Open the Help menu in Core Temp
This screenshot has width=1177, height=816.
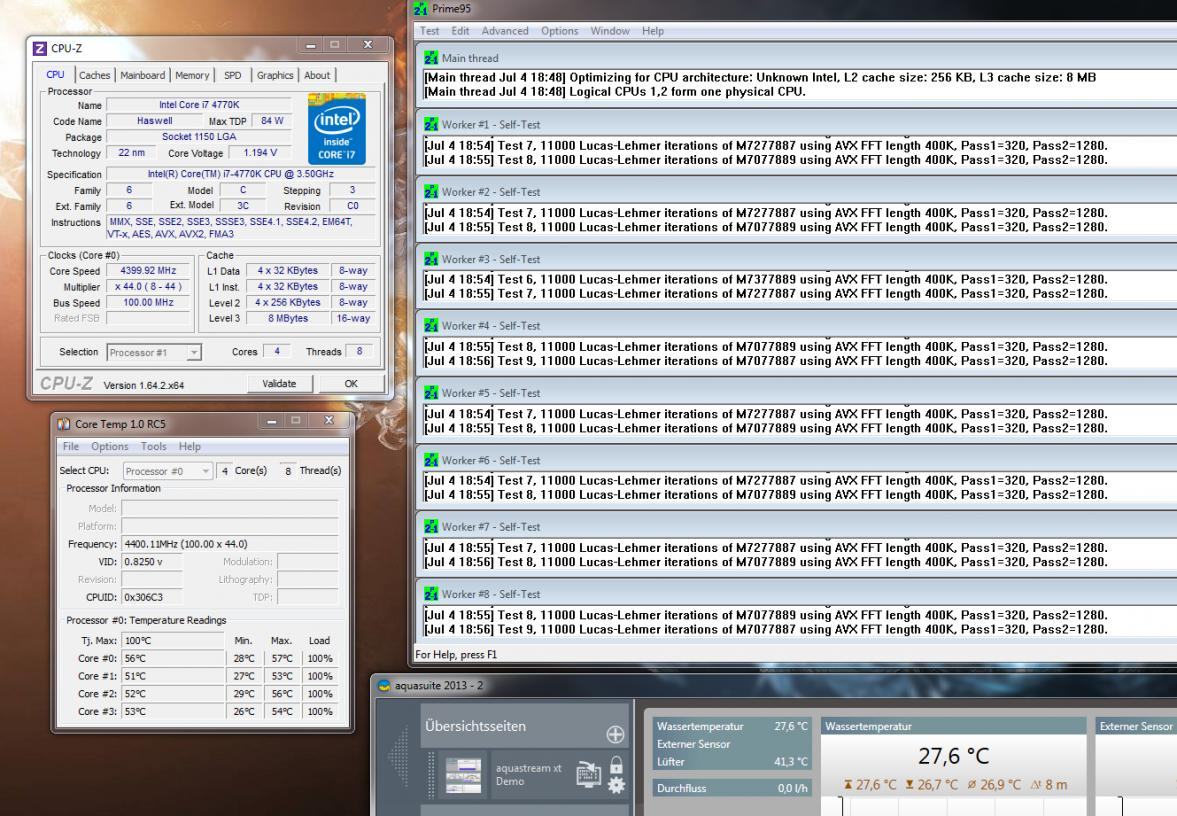click(x=189, y=446)
